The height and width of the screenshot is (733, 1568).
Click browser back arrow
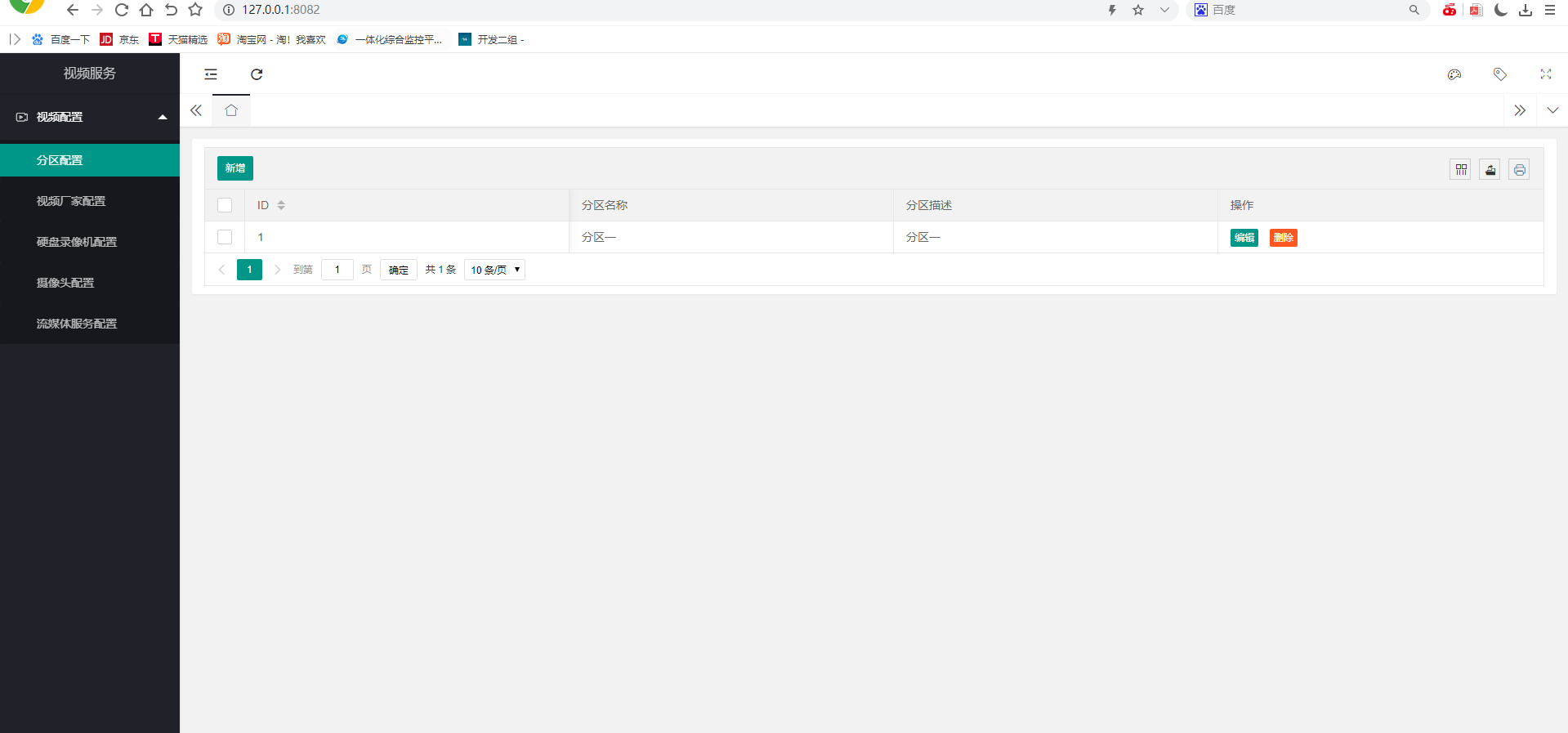pyautogui.click(x=73, y=10)
